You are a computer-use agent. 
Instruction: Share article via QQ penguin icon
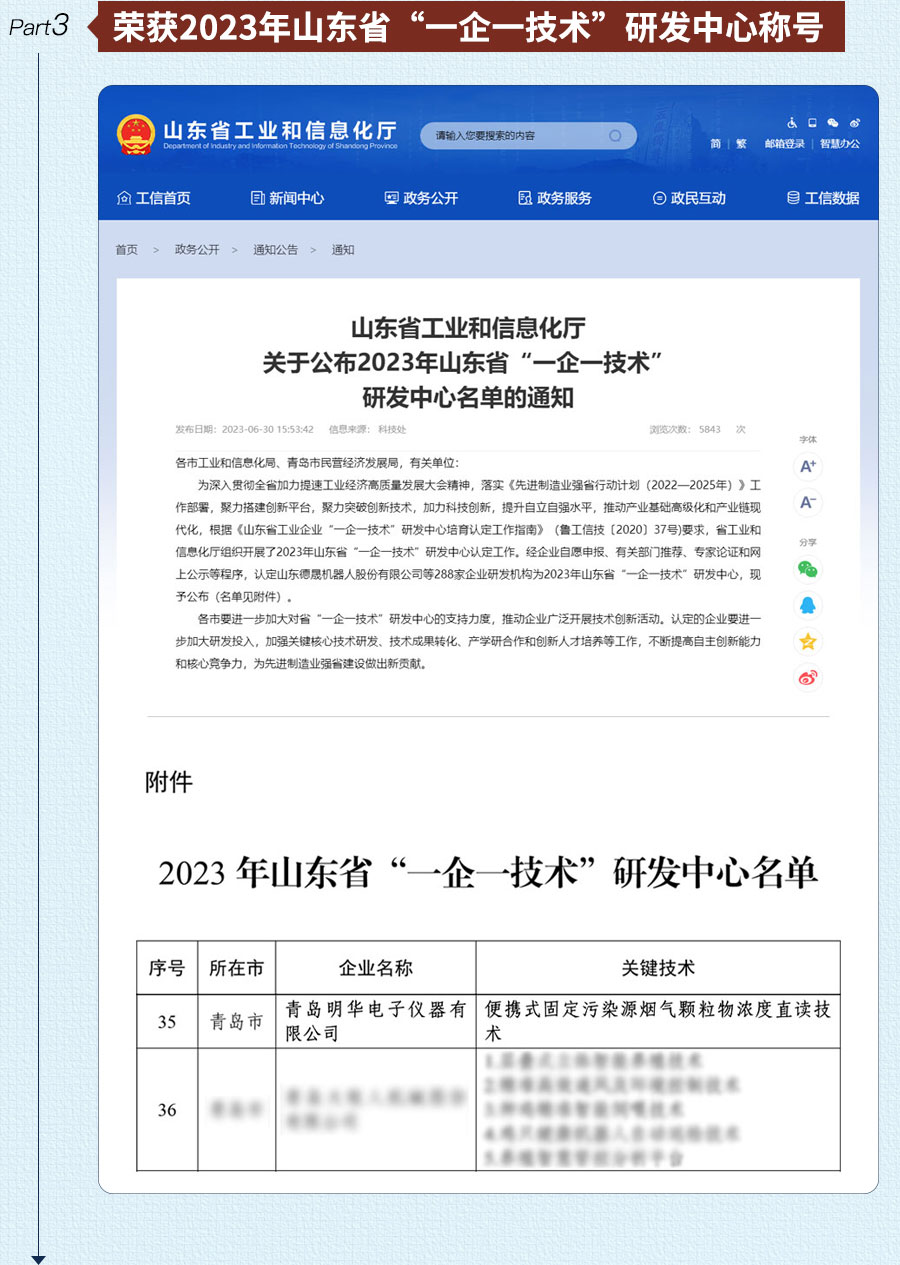807,605
